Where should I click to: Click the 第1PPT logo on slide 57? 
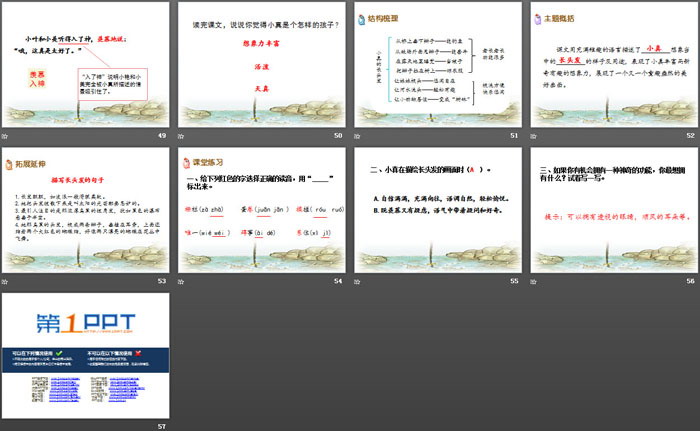[86, 323]
